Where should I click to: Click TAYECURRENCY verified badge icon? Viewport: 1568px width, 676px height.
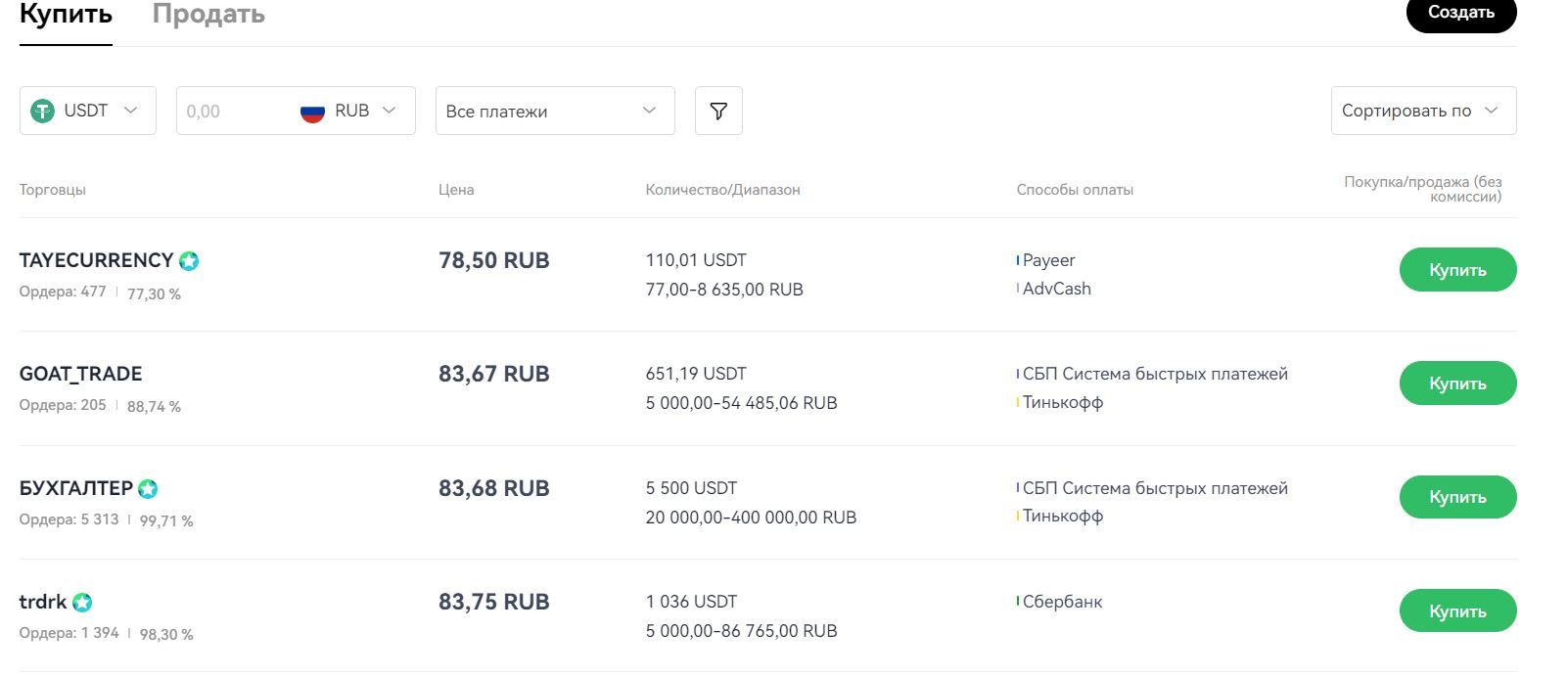click(189, 261)
